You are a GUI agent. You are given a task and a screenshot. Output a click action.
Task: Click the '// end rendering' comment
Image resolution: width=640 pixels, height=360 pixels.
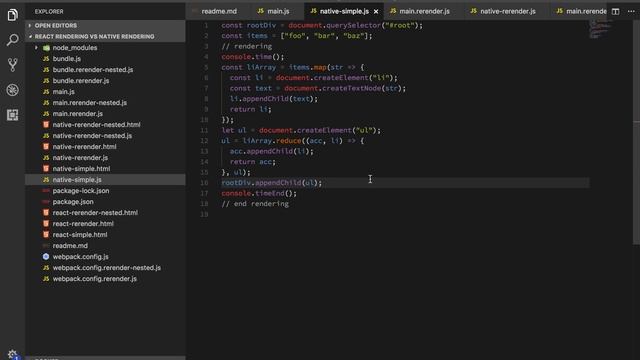255,204
